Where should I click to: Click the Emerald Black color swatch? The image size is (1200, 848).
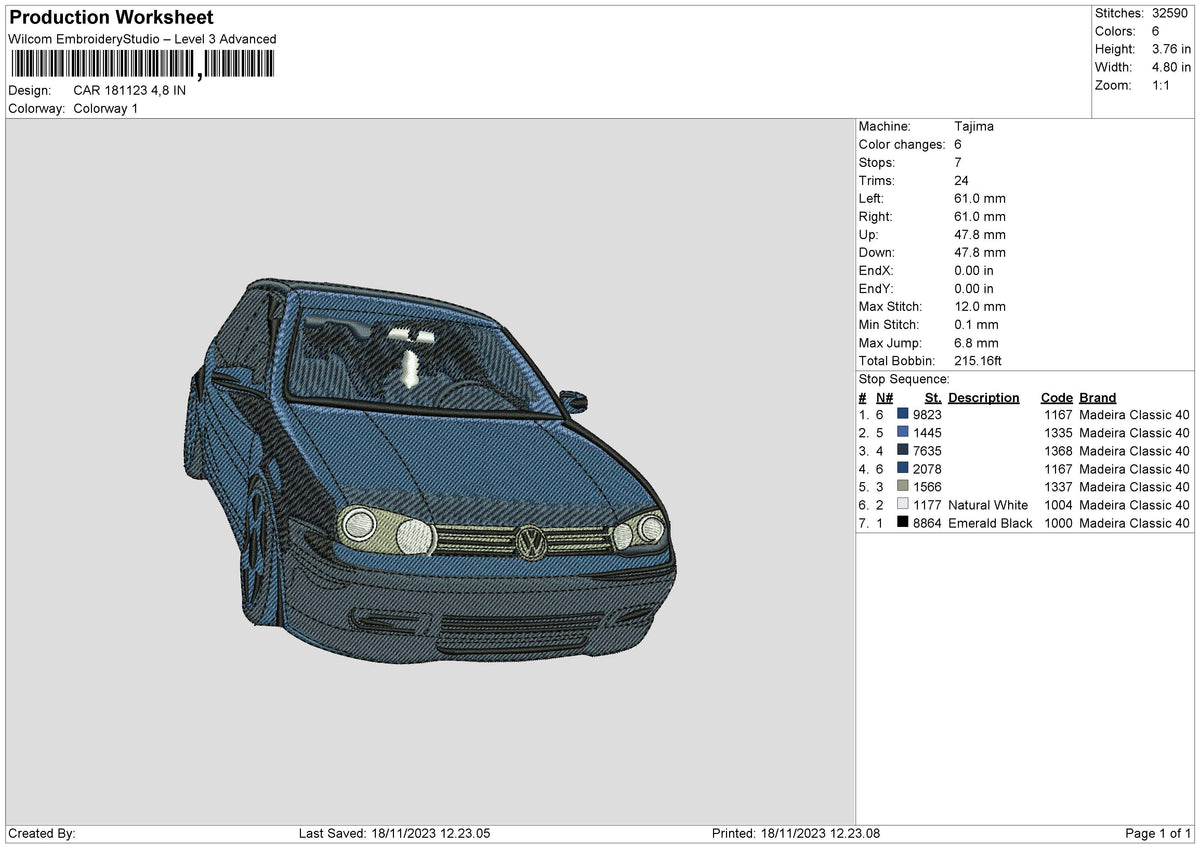point(903,523)
